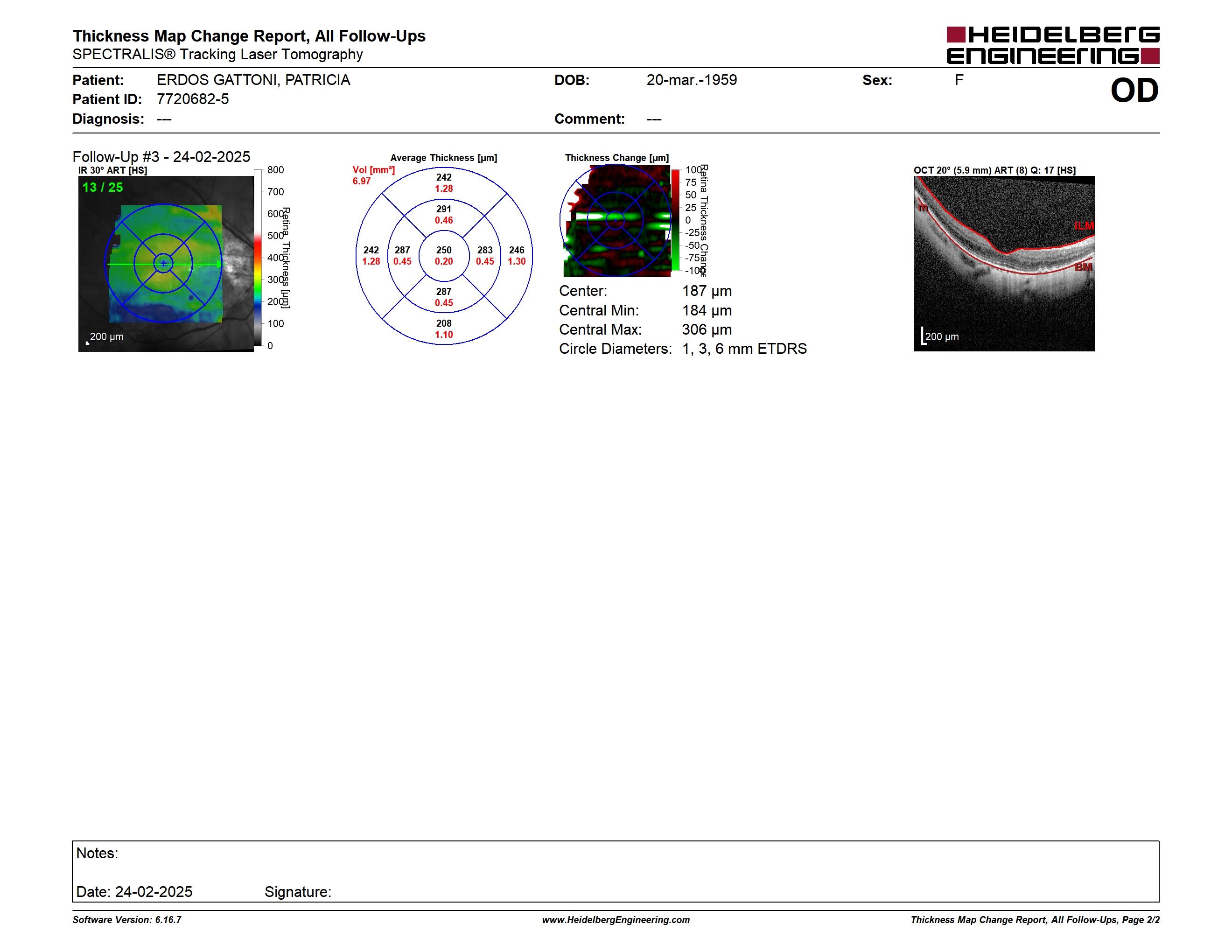Screen dimensions: 1232x952
Task: Click outer inferior value 208
Action: 444,323
